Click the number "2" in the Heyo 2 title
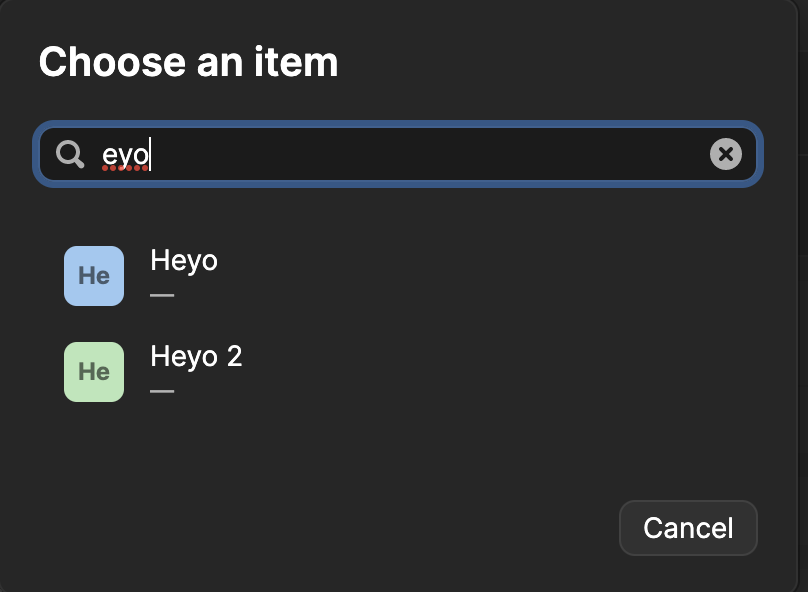The image size is (808, 592). tap(234, 357)
